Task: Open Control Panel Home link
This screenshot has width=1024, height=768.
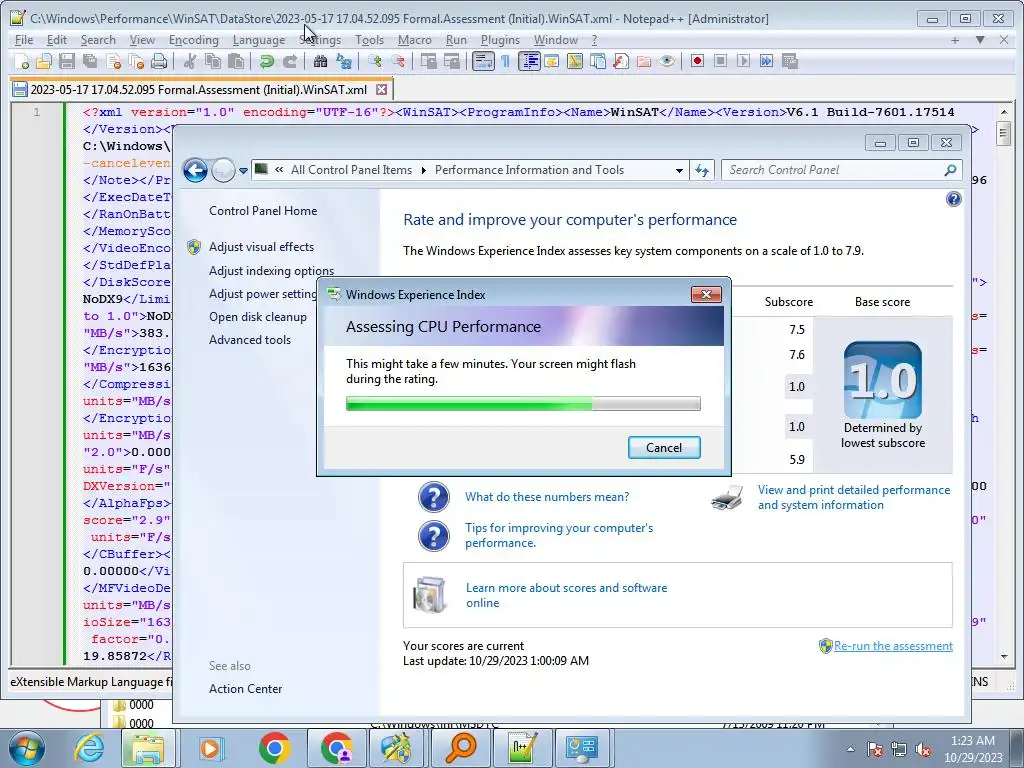Action: click(263, 211)
